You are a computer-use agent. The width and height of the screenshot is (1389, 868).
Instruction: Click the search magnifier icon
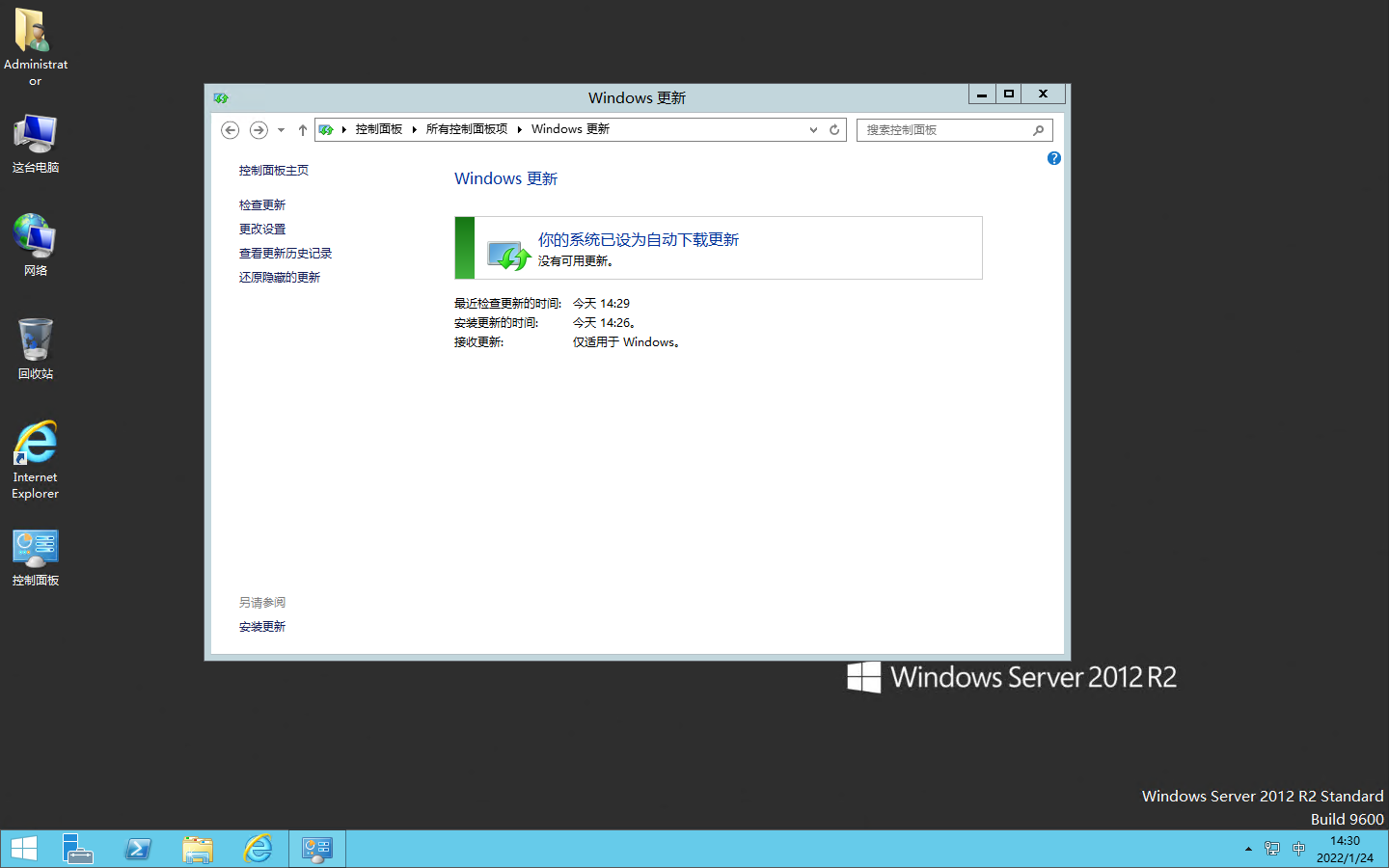(x=1039, y=130)
